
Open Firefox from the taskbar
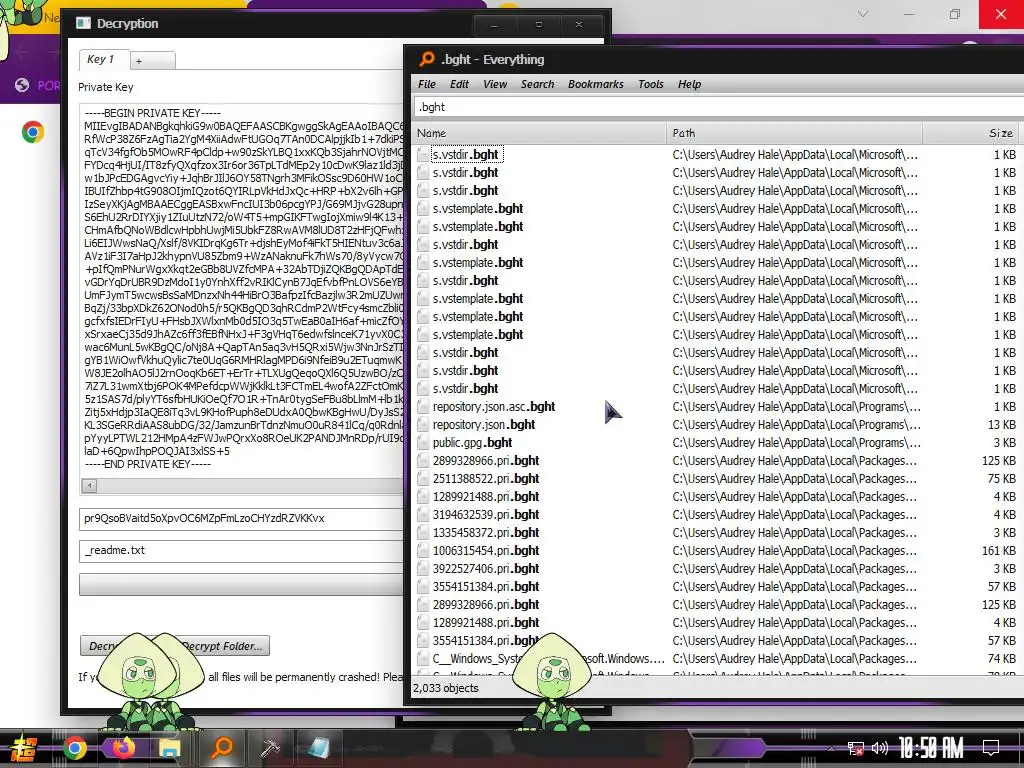tap(122, 748)
